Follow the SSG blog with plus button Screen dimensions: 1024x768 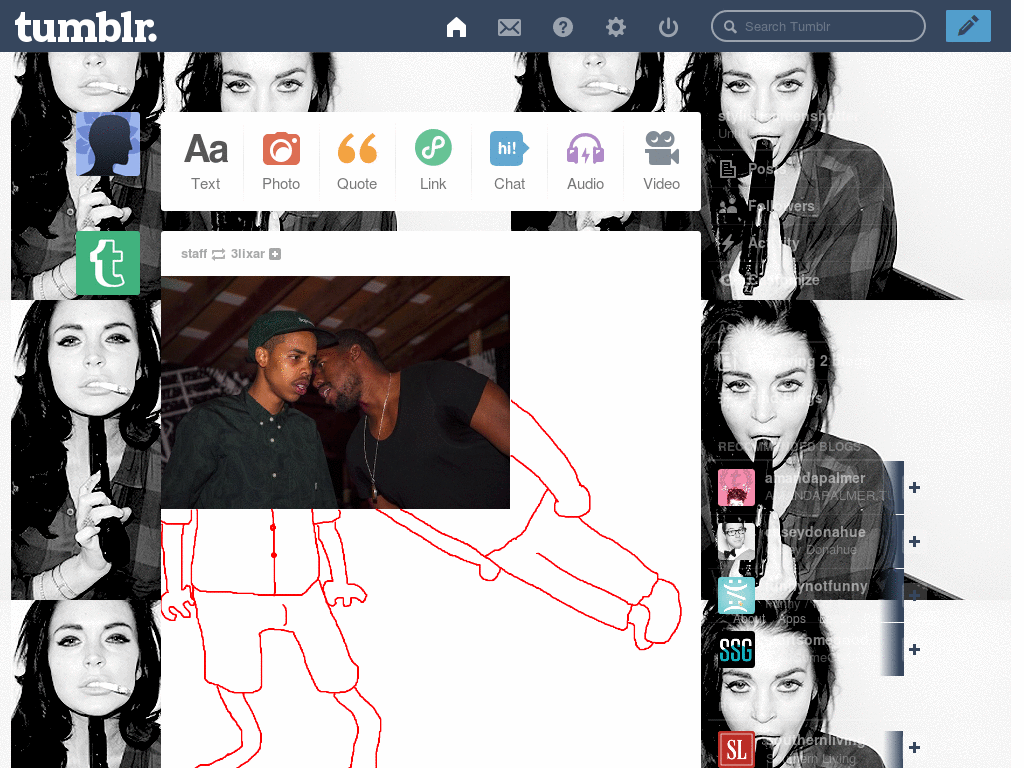pos(914,649)
